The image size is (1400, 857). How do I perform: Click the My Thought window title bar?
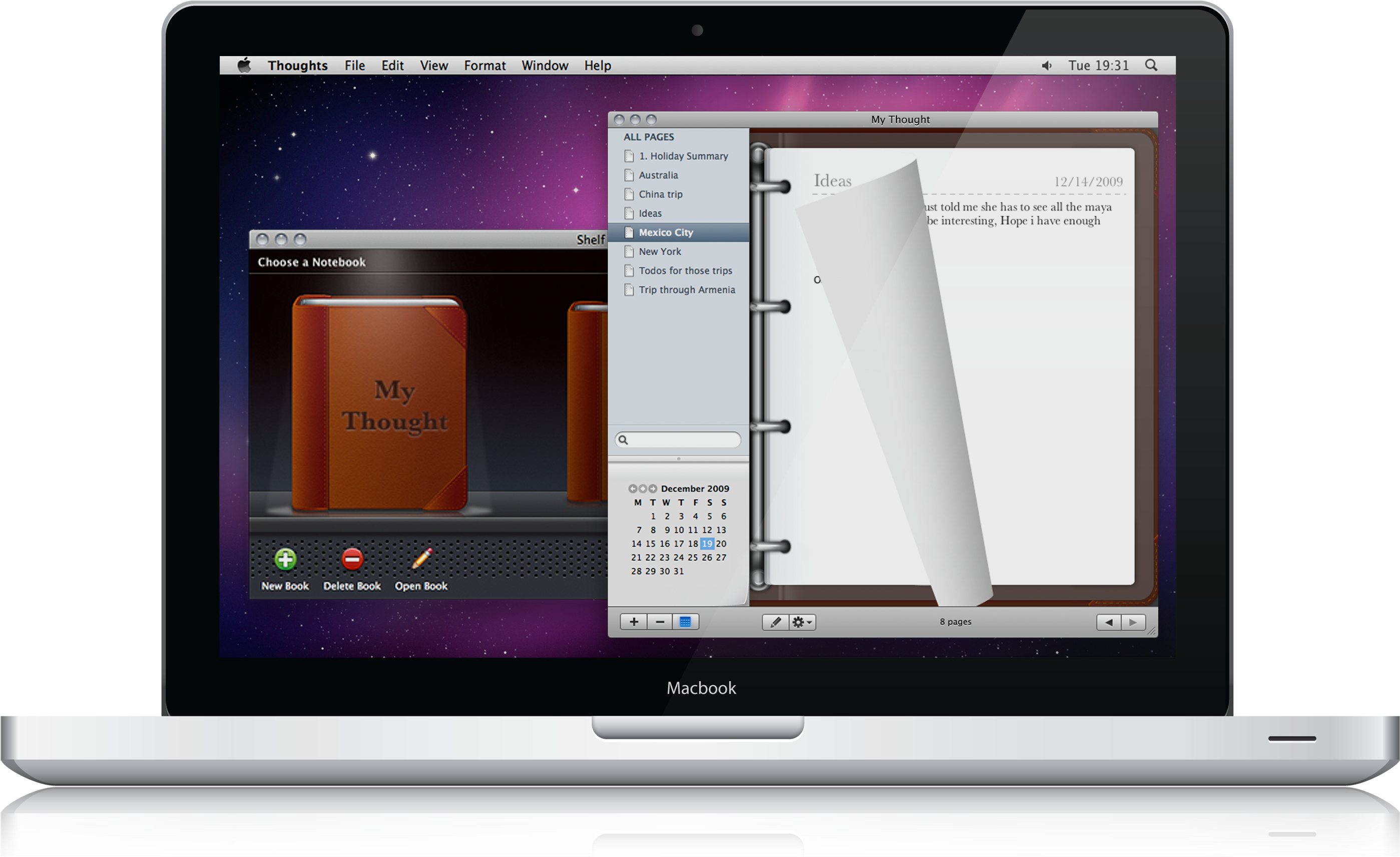[x=883, y=119]
